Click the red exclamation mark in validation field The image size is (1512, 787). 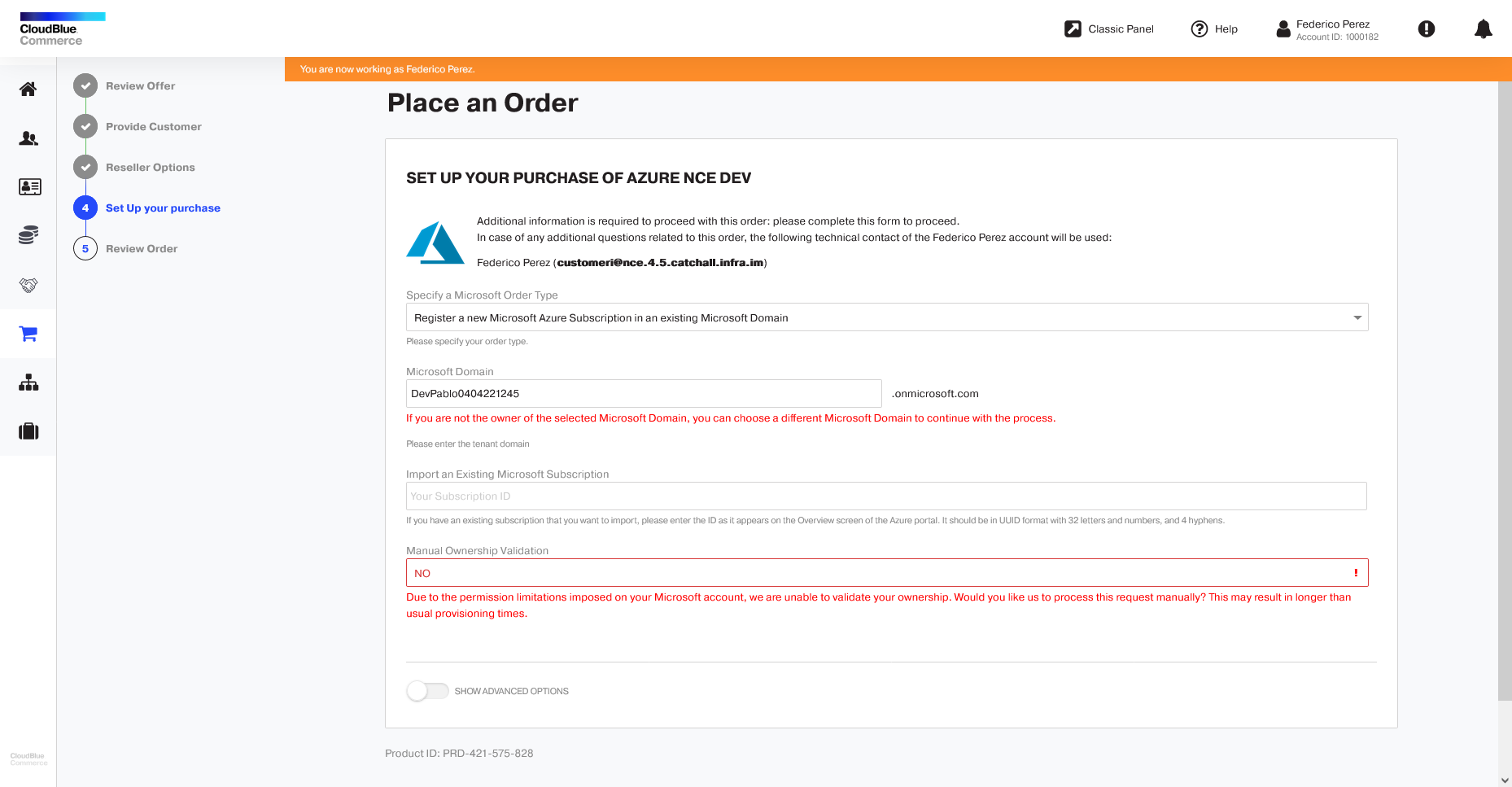pos(1356,573)
